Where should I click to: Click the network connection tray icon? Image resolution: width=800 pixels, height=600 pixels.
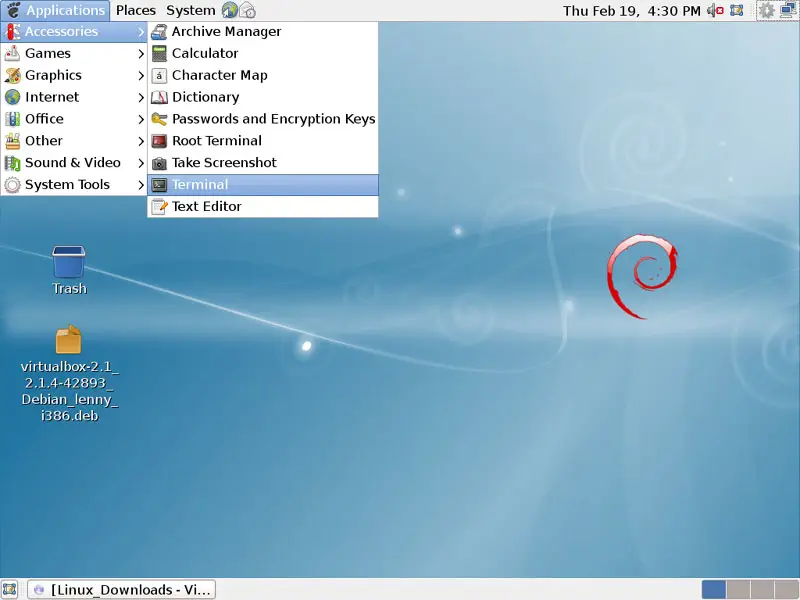coord(789,10)
